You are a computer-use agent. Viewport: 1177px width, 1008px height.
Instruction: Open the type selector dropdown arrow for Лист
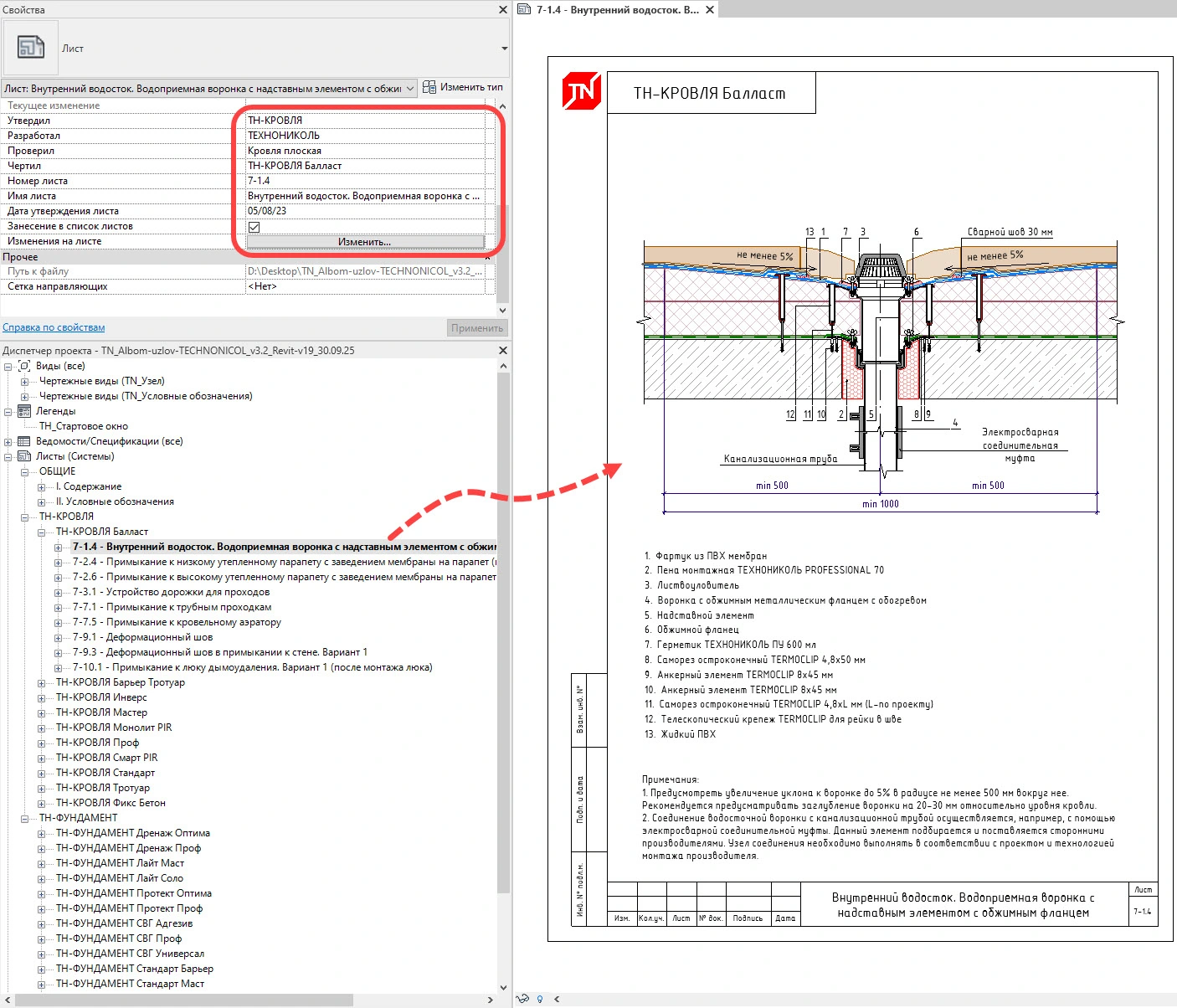[x=504, y=49]
